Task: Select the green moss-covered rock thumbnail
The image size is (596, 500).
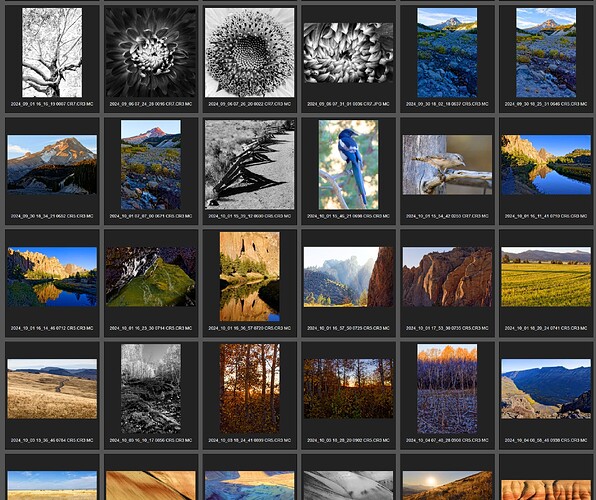Action: pos(151,277)
